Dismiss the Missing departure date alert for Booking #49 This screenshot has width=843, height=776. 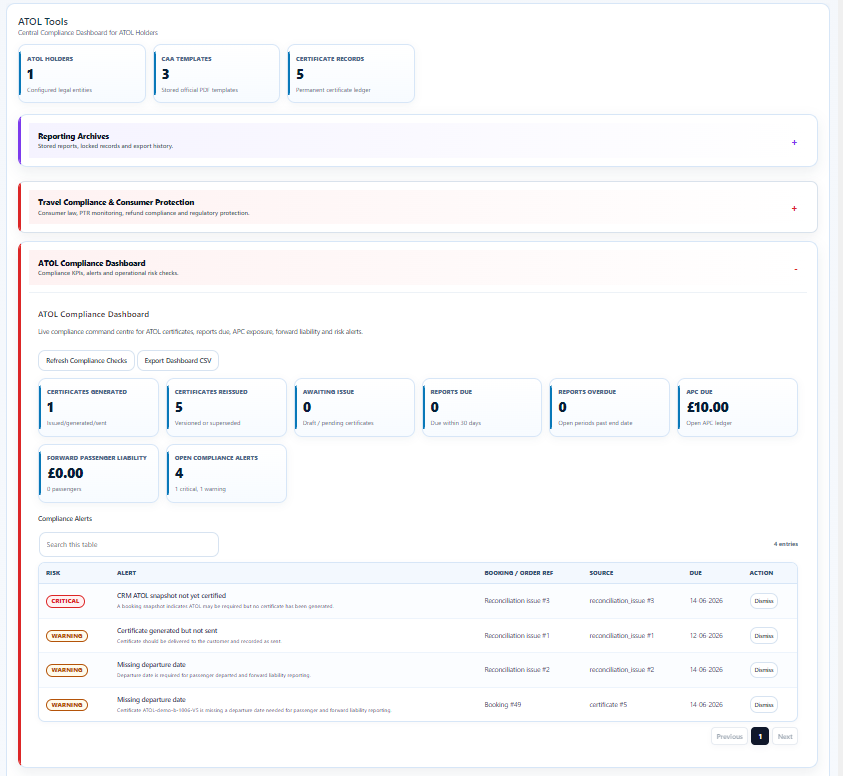point(763,705)
